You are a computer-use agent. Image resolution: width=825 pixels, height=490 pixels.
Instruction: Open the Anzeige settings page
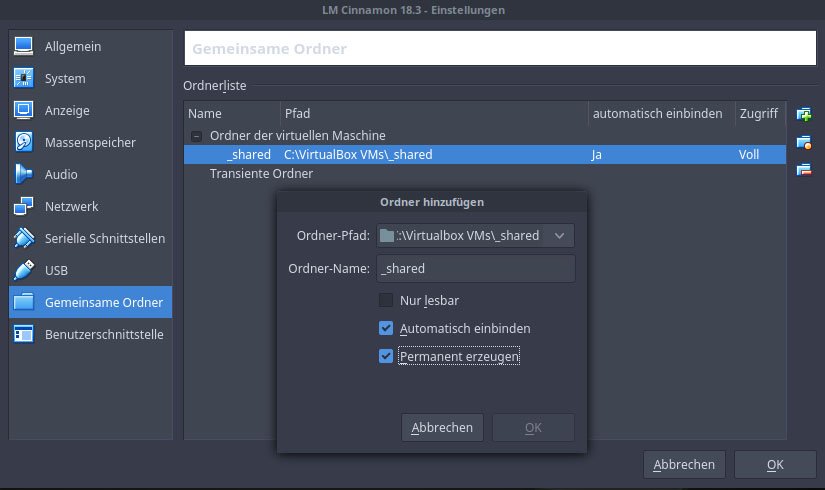(90, 111)
